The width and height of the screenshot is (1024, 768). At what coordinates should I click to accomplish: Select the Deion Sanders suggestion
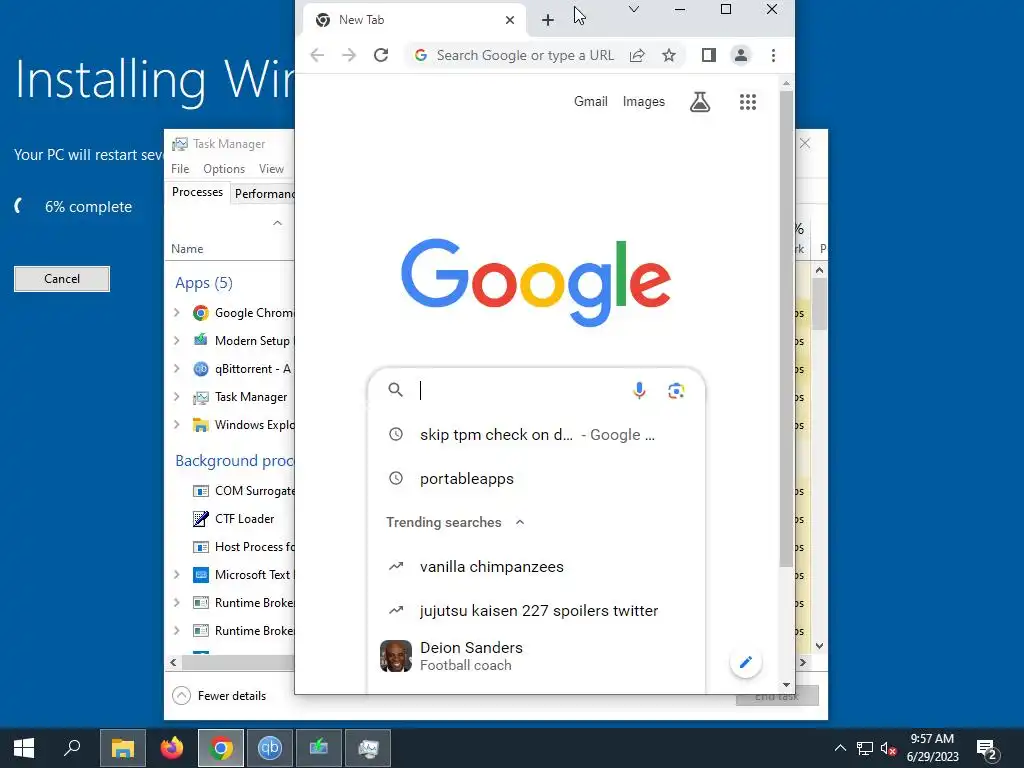click(537, 656)
